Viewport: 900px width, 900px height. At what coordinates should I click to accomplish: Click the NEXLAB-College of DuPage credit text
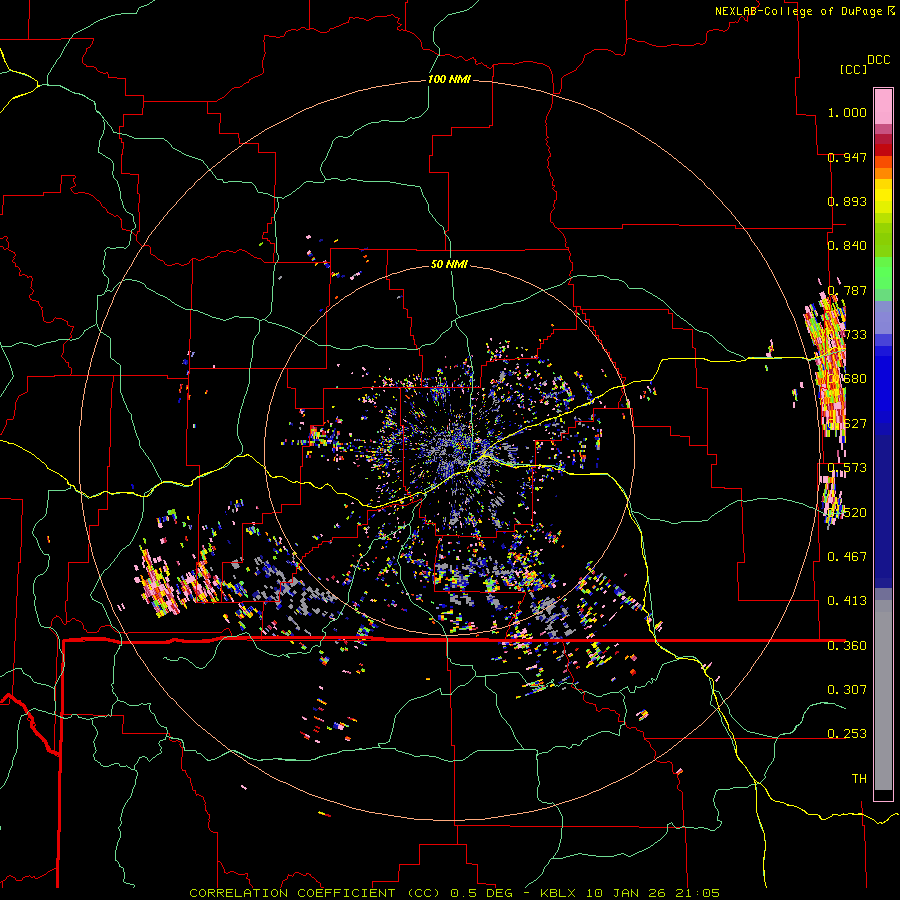point(798,11)
